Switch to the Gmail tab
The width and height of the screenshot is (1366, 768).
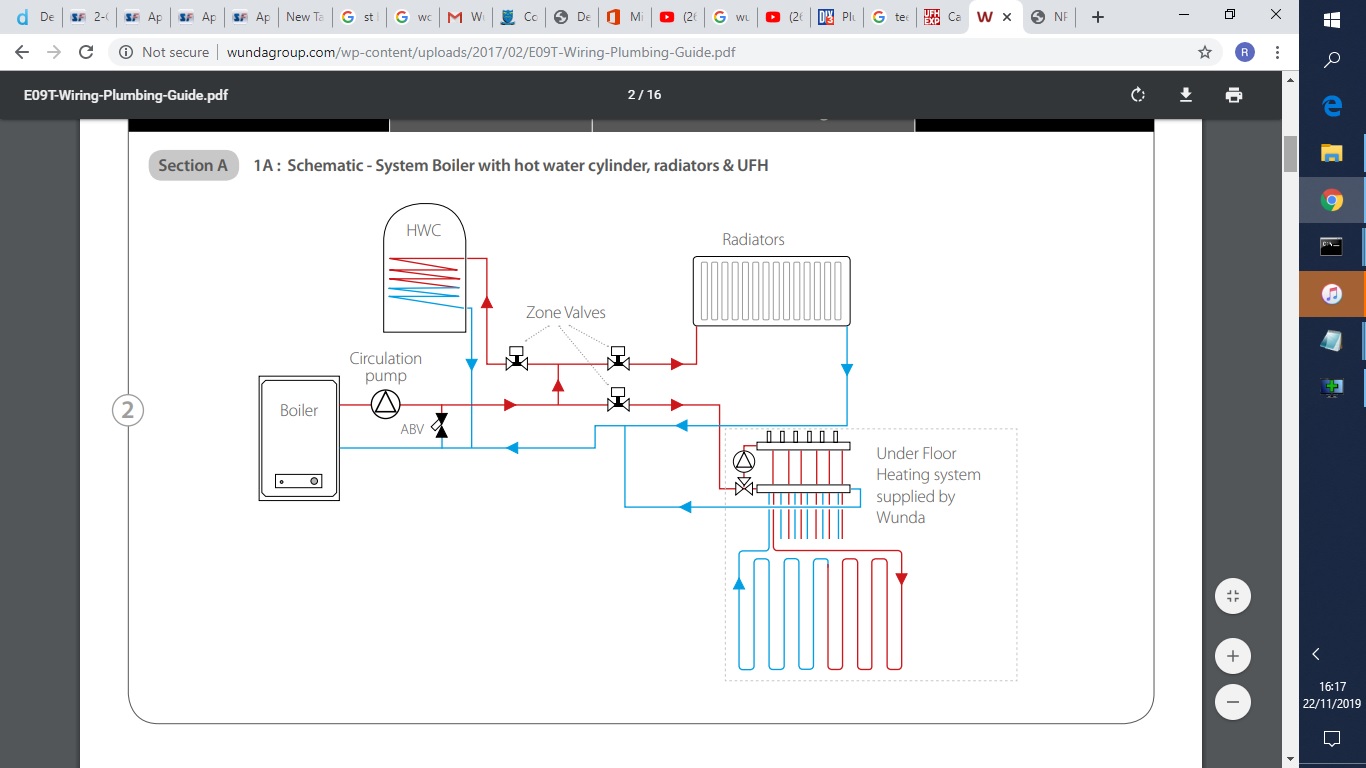coord(465,17)
